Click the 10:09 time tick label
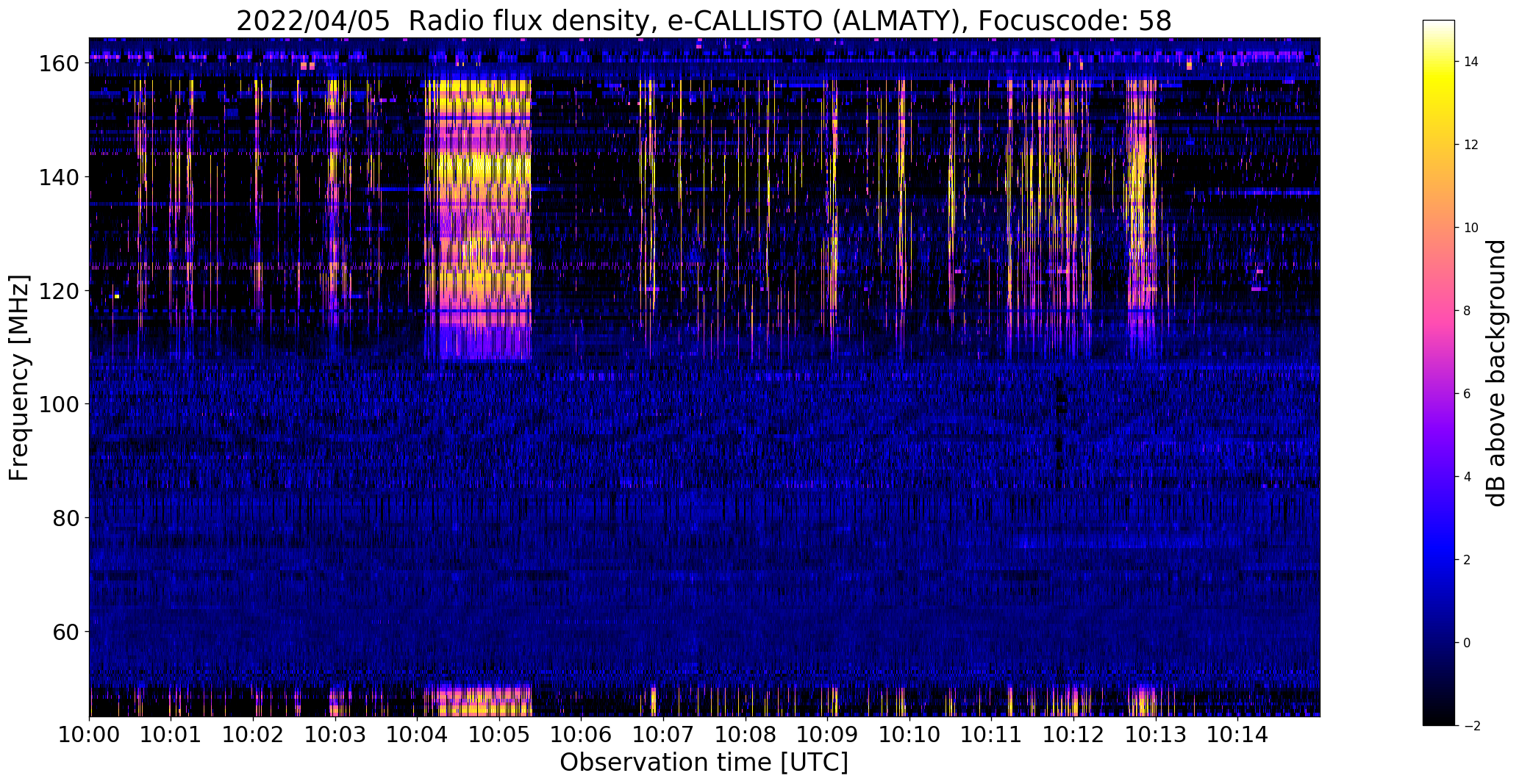 (828, 734)
